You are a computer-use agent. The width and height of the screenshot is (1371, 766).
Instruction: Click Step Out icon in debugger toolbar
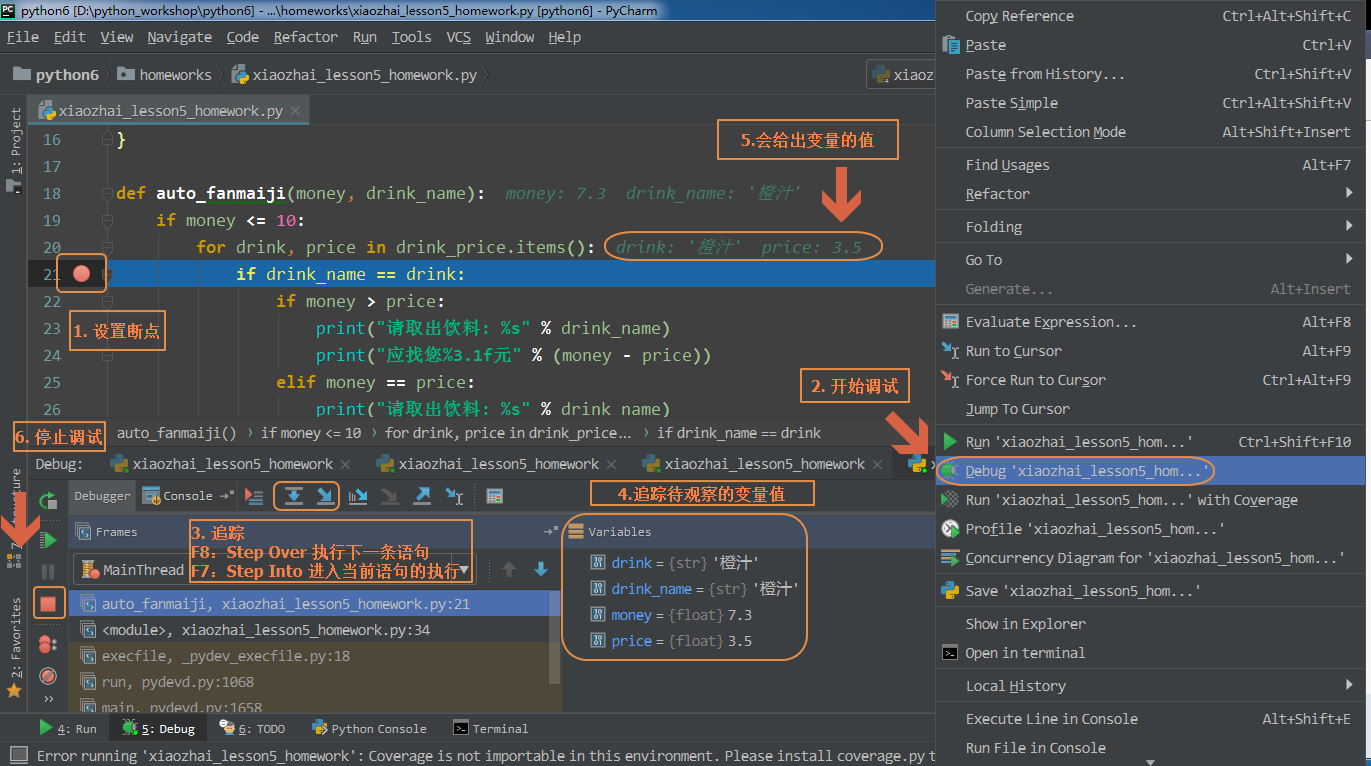pyautogui.click(x=422, y=496)
